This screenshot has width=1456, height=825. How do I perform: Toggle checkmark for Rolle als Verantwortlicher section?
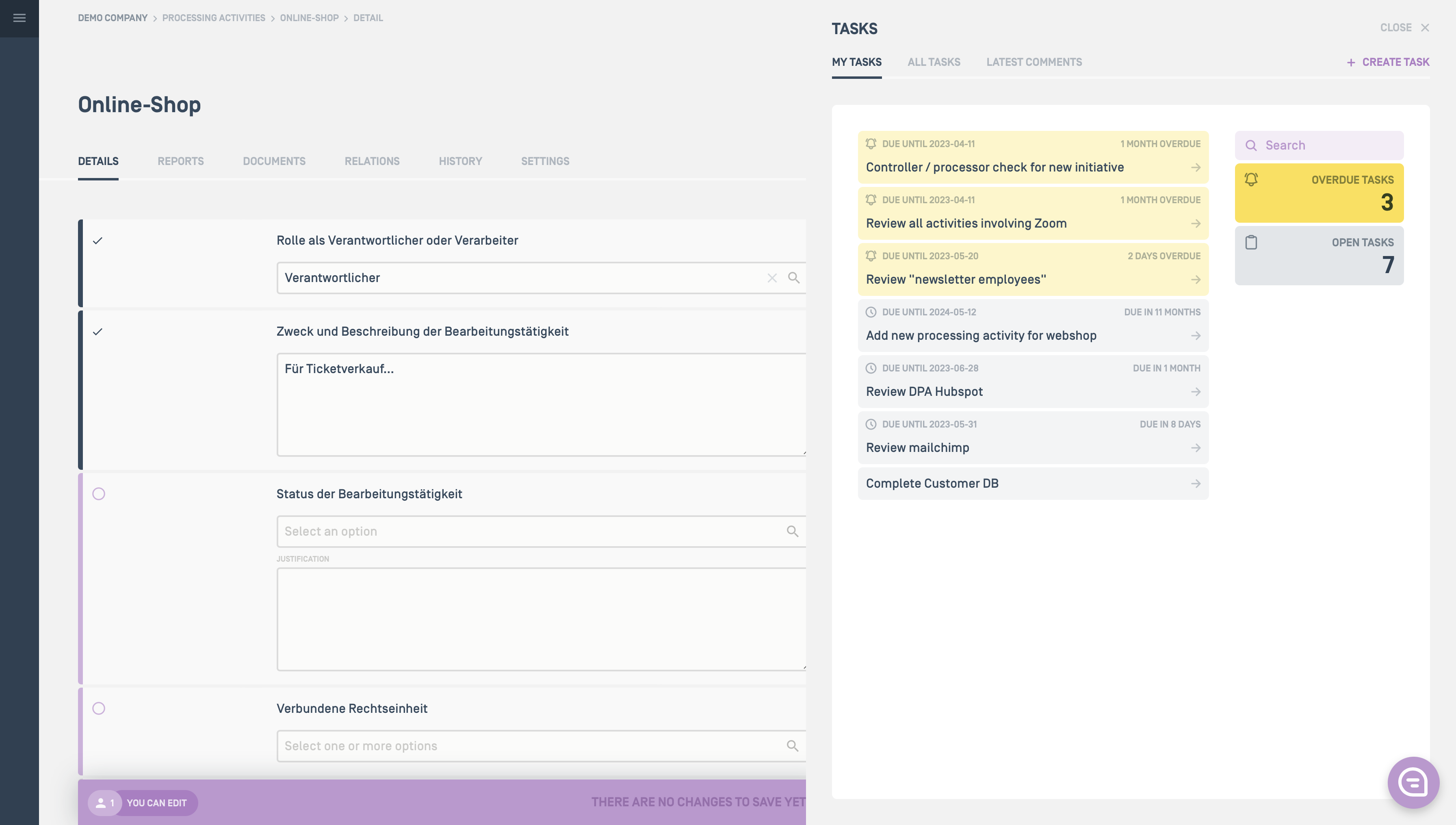97,241
